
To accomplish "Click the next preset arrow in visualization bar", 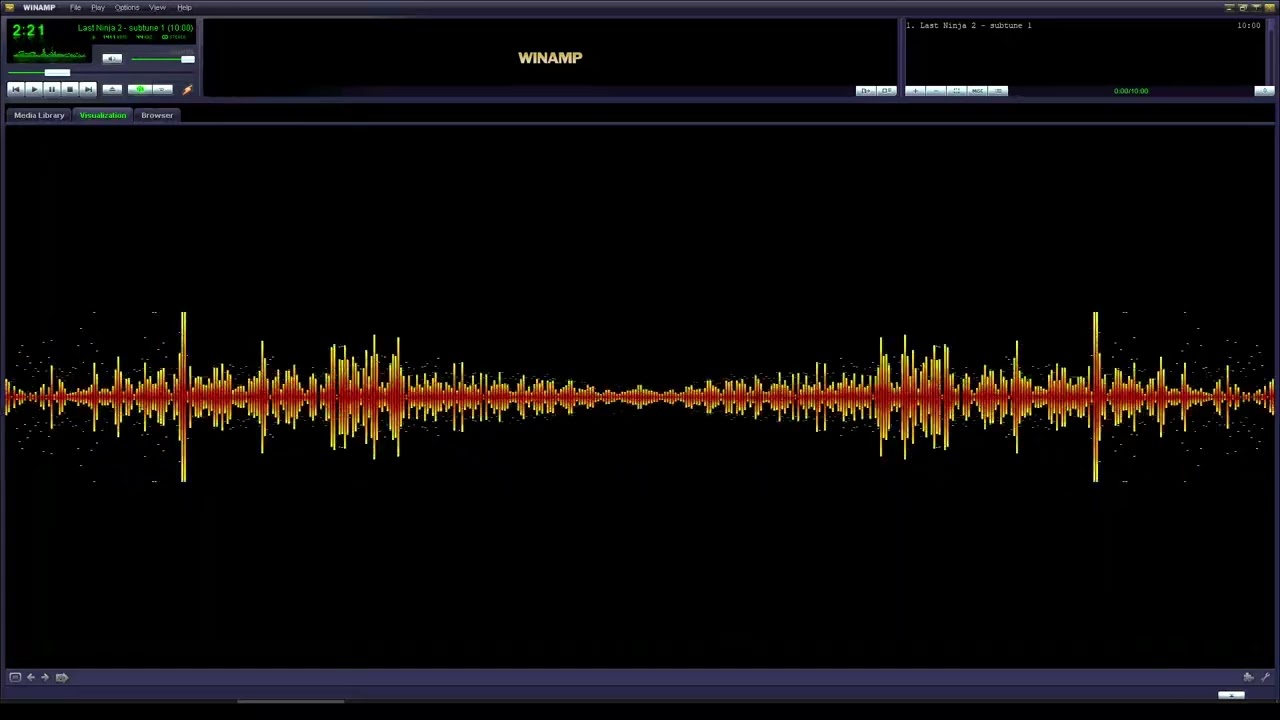I will [x=45, y=677].
